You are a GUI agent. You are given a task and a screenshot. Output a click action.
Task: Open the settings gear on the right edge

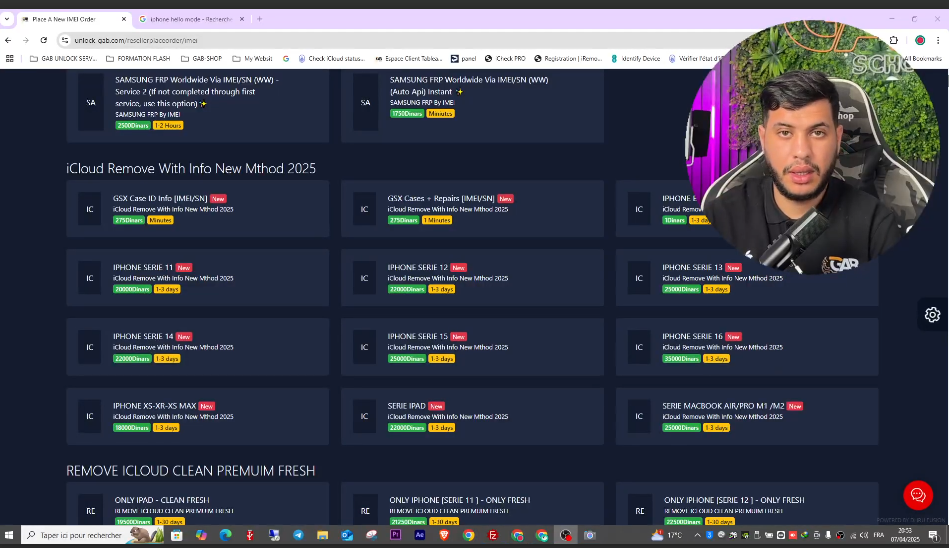932,314
